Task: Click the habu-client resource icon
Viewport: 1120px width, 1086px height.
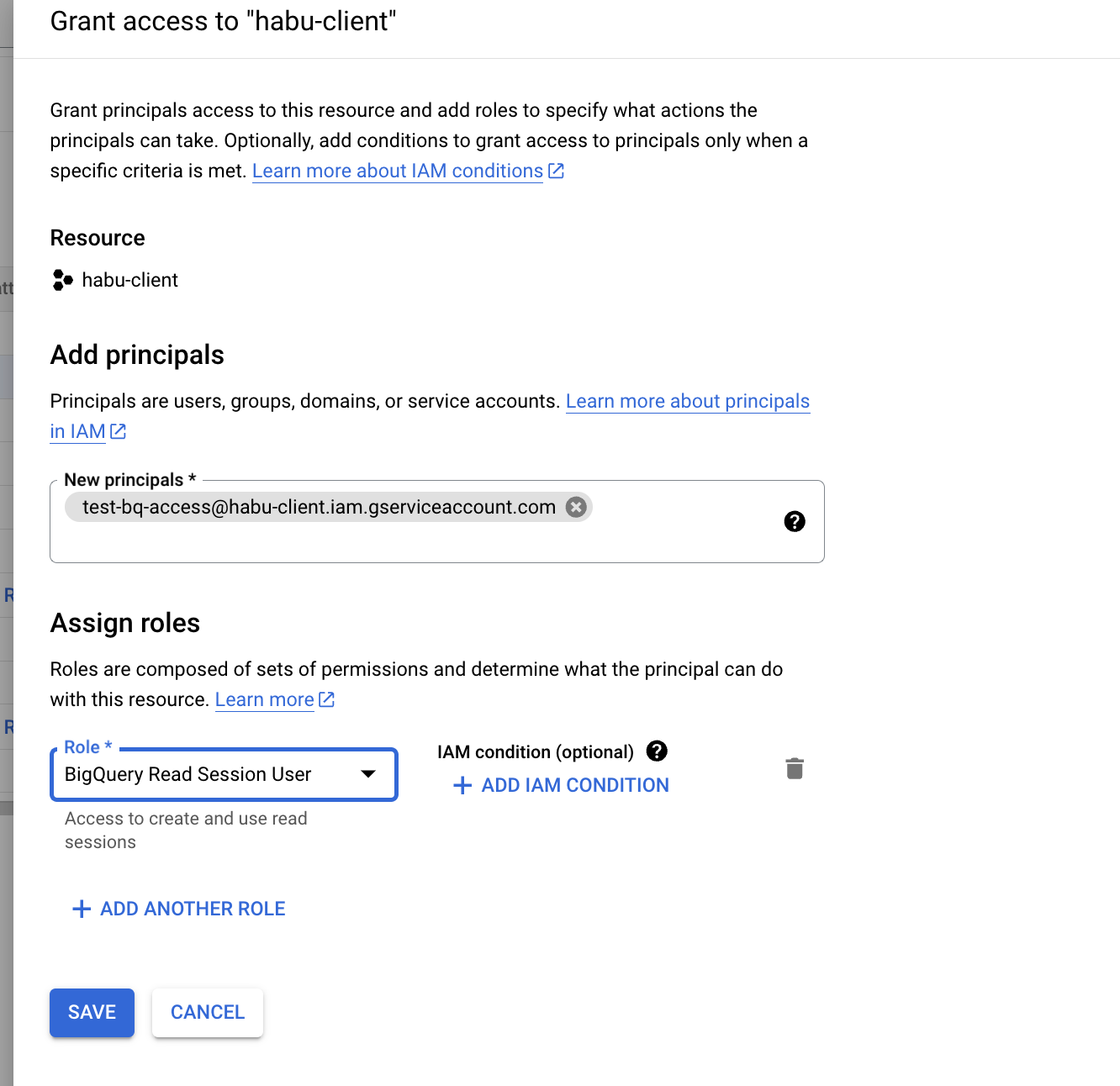Action: click(x=62, y=280)
